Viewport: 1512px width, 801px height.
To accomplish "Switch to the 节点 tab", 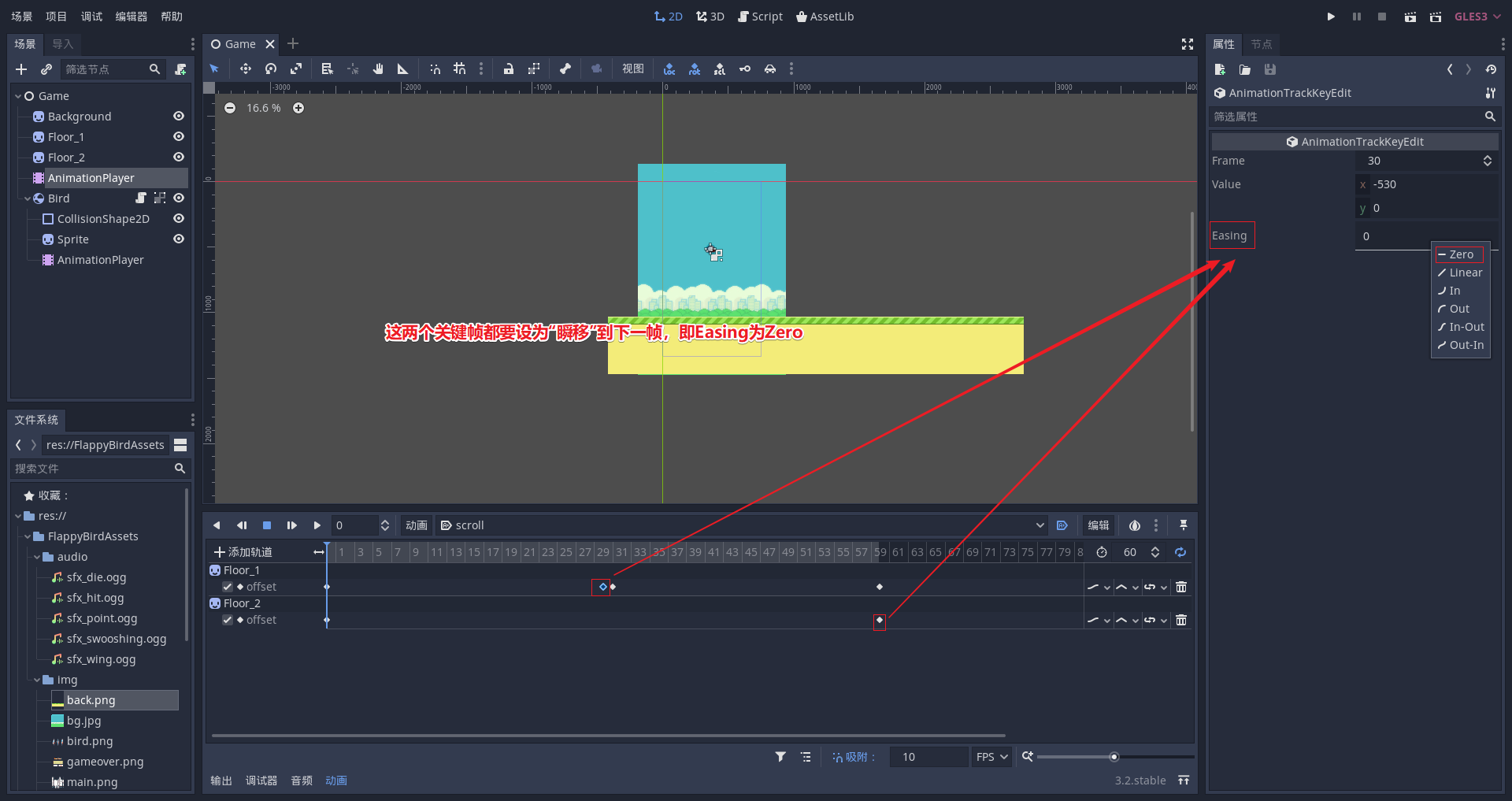I will (x=1262, y=44).
